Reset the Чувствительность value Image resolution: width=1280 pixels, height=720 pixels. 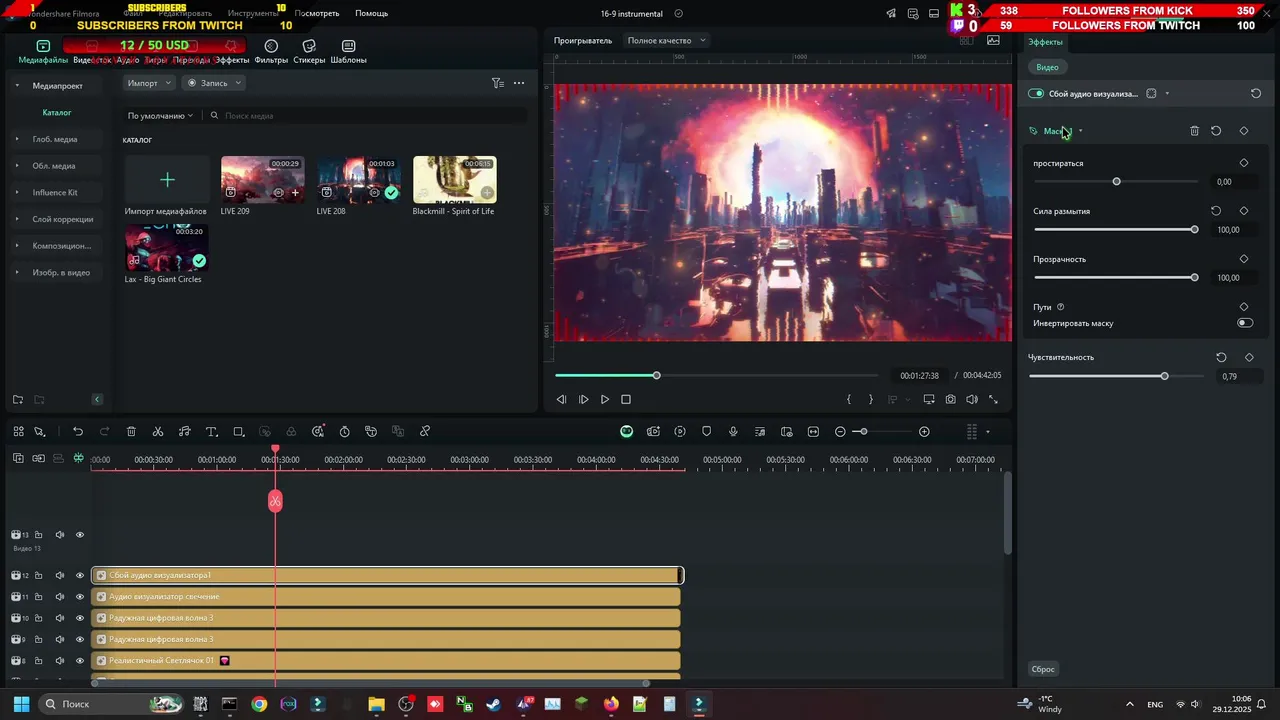click(x=1221, y=357)
